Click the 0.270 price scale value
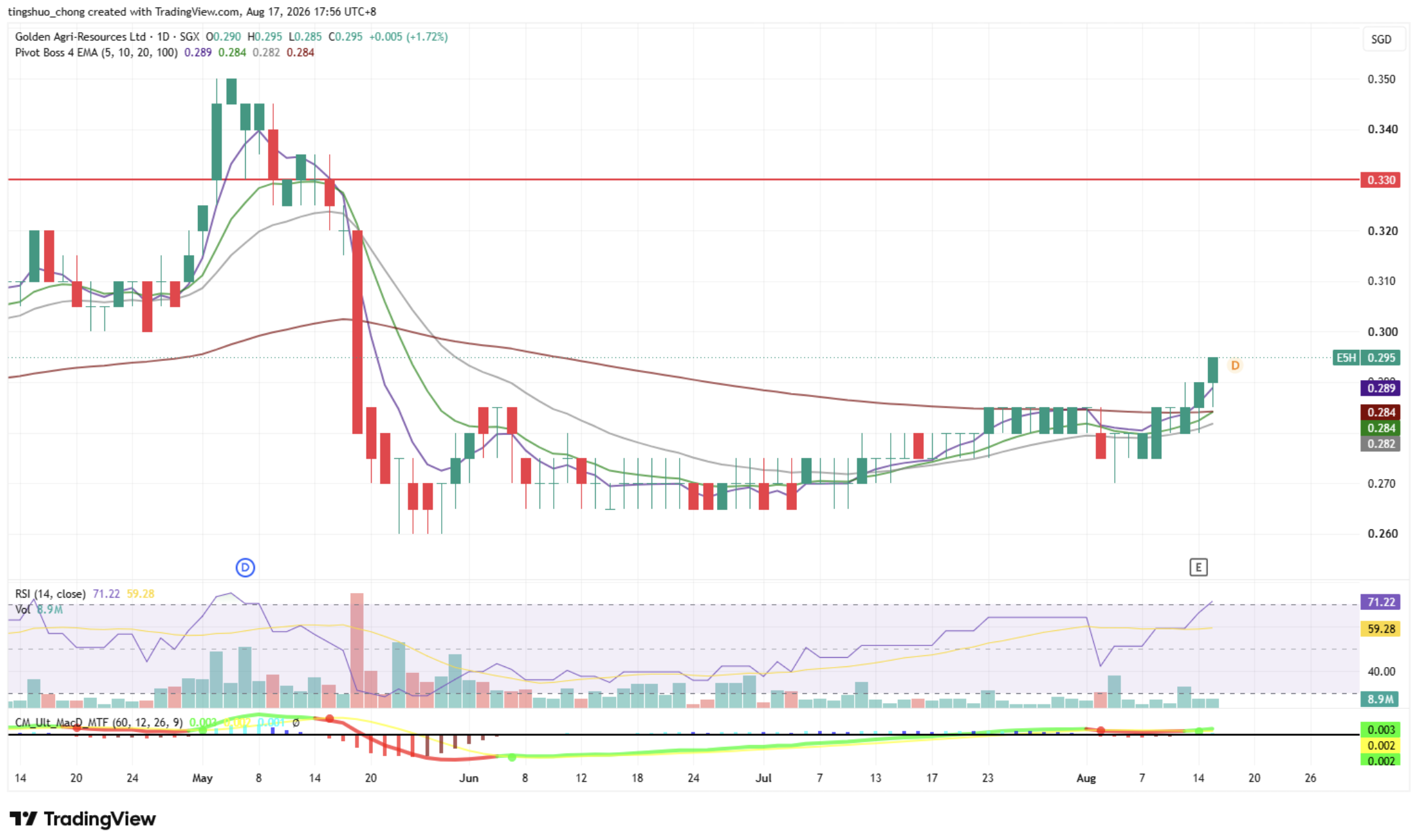This screenshot has height=840, width=1417. pyautogui.click(x=1382, y=484)
